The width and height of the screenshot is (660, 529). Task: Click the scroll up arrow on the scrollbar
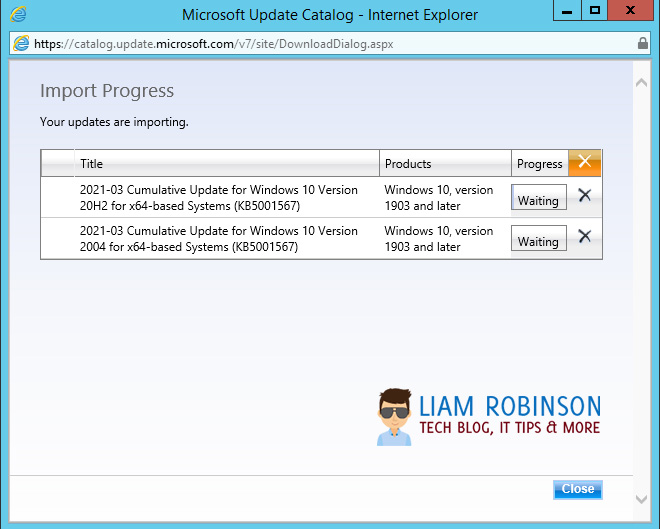click(641, 83)
